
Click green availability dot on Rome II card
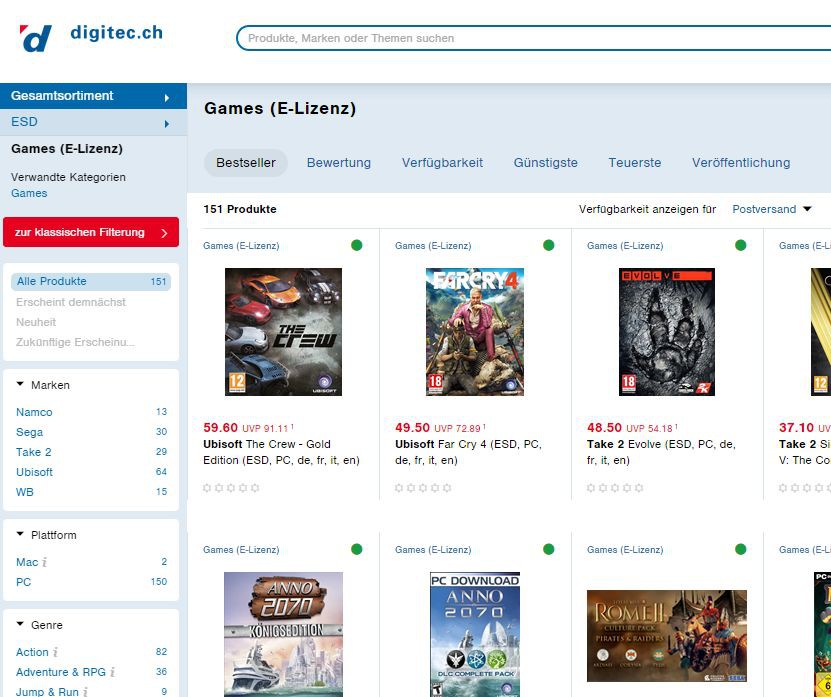(x=740, y=549)
